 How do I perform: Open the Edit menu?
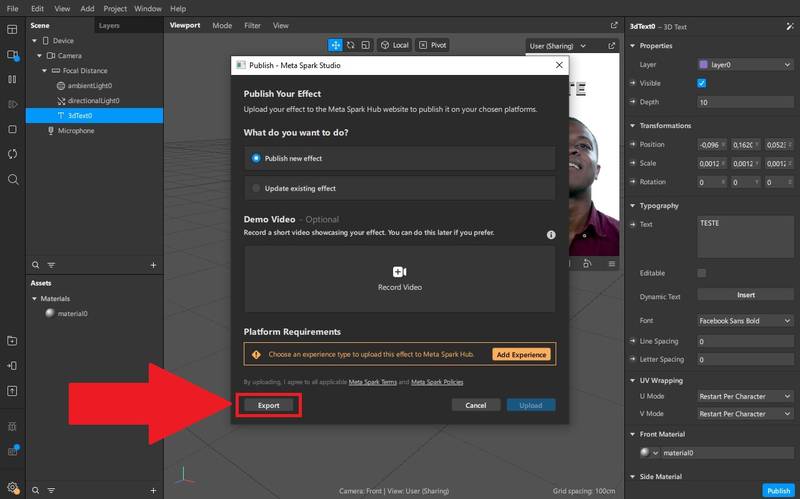pyautogui.click(x=37, y=9)
